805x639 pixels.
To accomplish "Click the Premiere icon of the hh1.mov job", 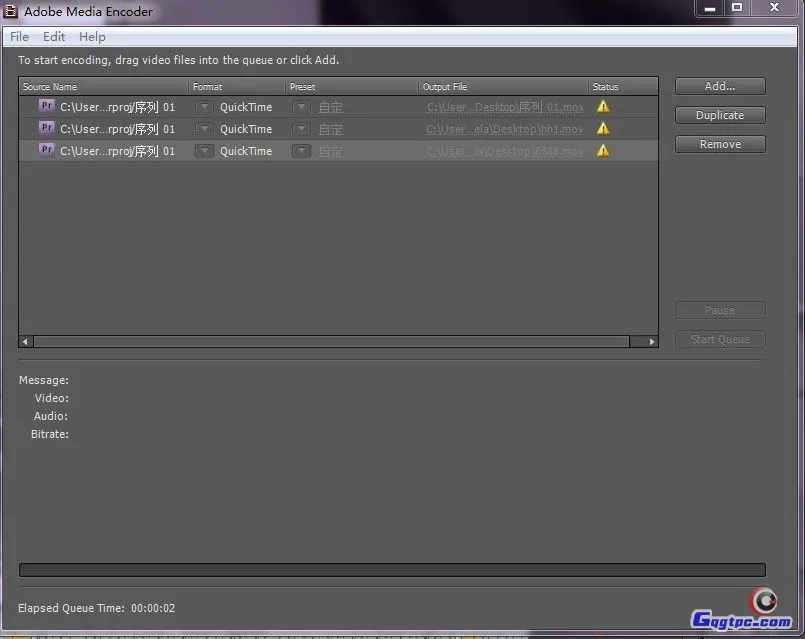I will point(46,128).
